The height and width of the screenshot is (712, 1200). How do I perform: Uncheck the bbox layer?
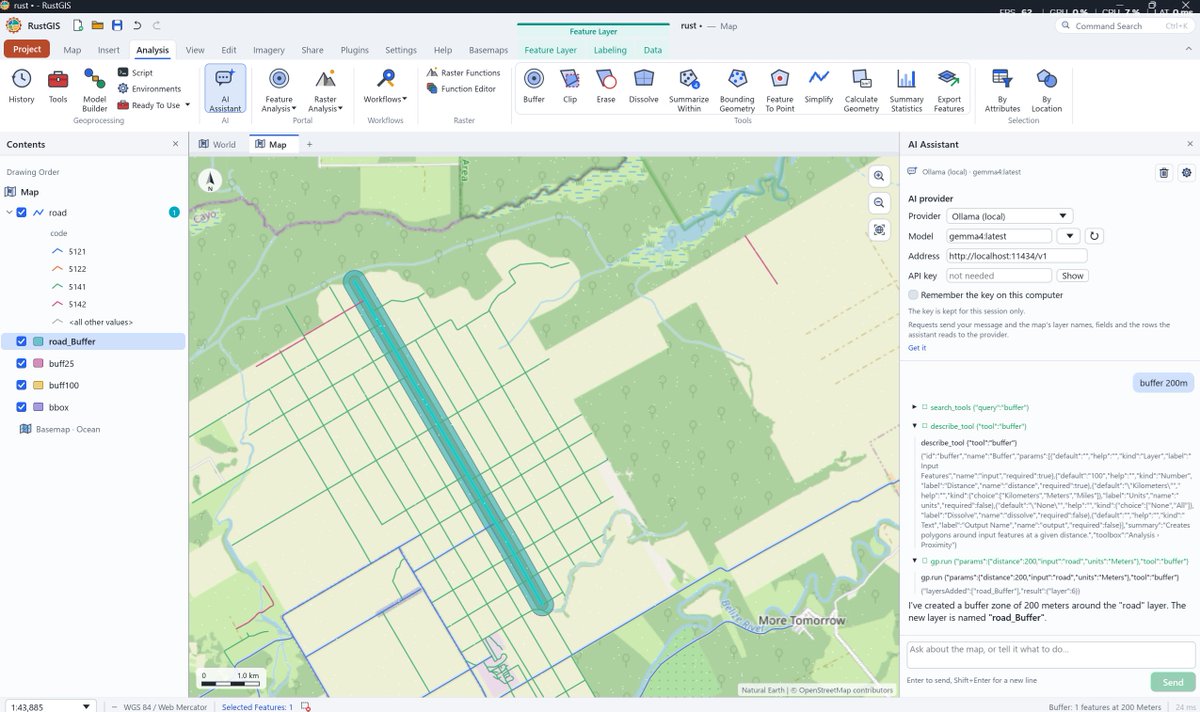click(21, 407)
